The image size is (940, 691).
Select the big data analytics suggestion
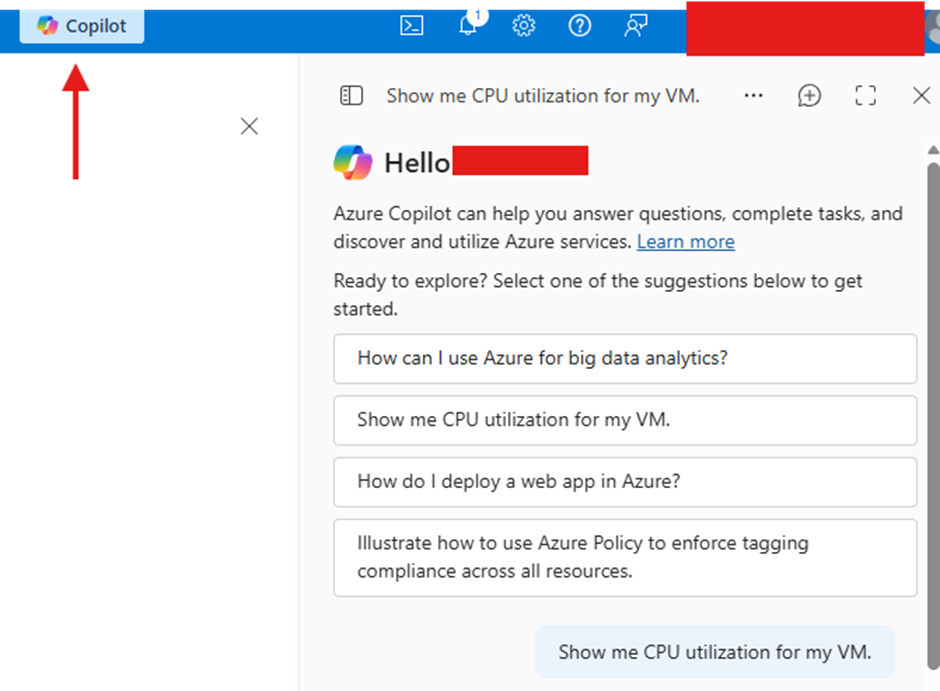coord(625,358)
